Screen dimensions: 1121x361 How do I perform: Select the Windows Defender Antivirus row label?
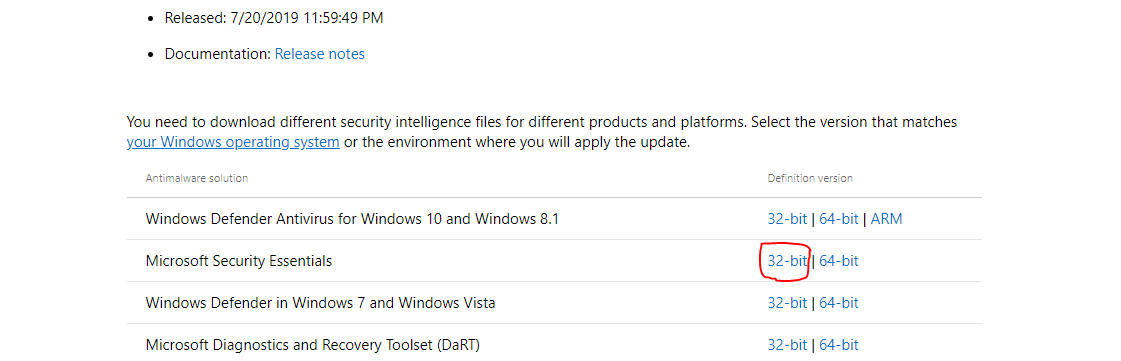pyautogui.click(x=352, y=219)
